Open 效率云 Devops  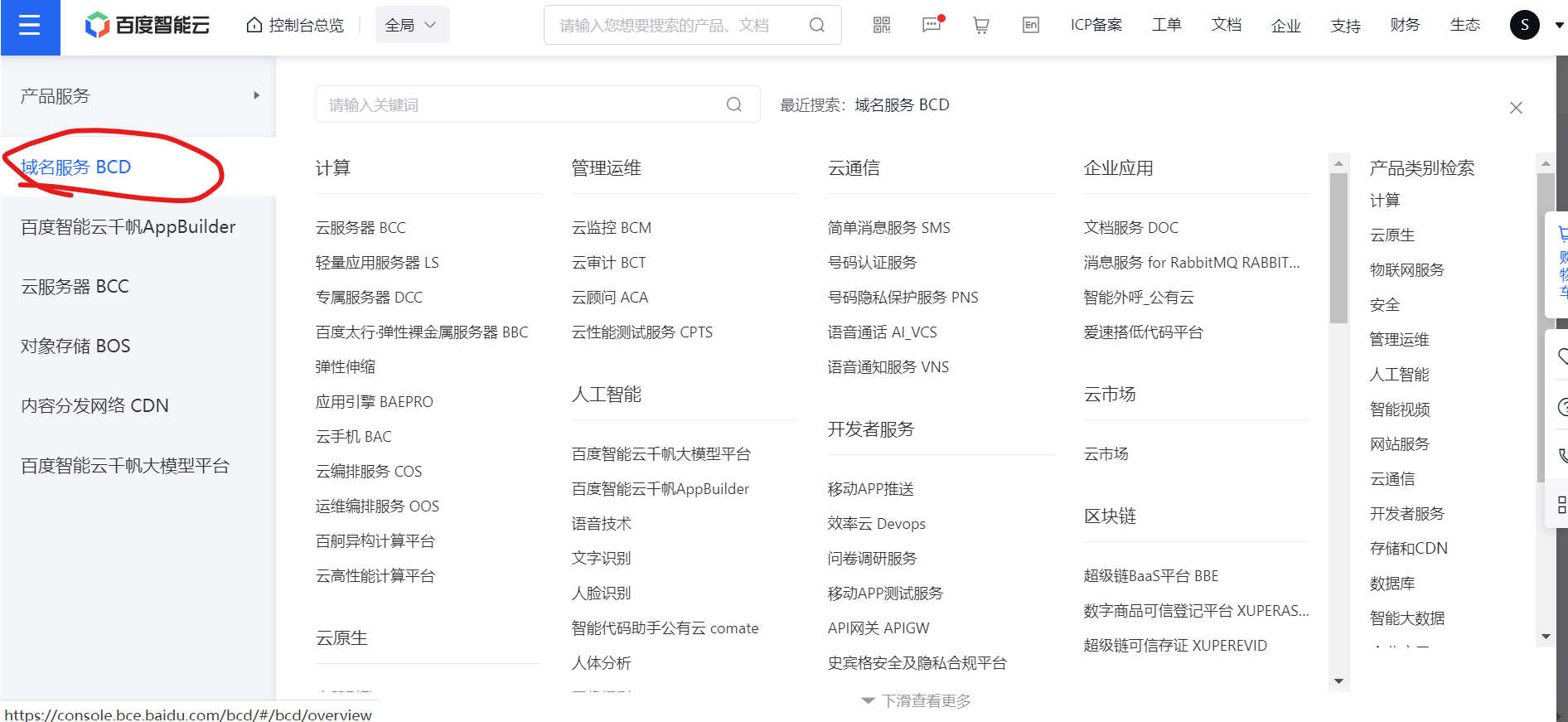[x=877, y=524]
